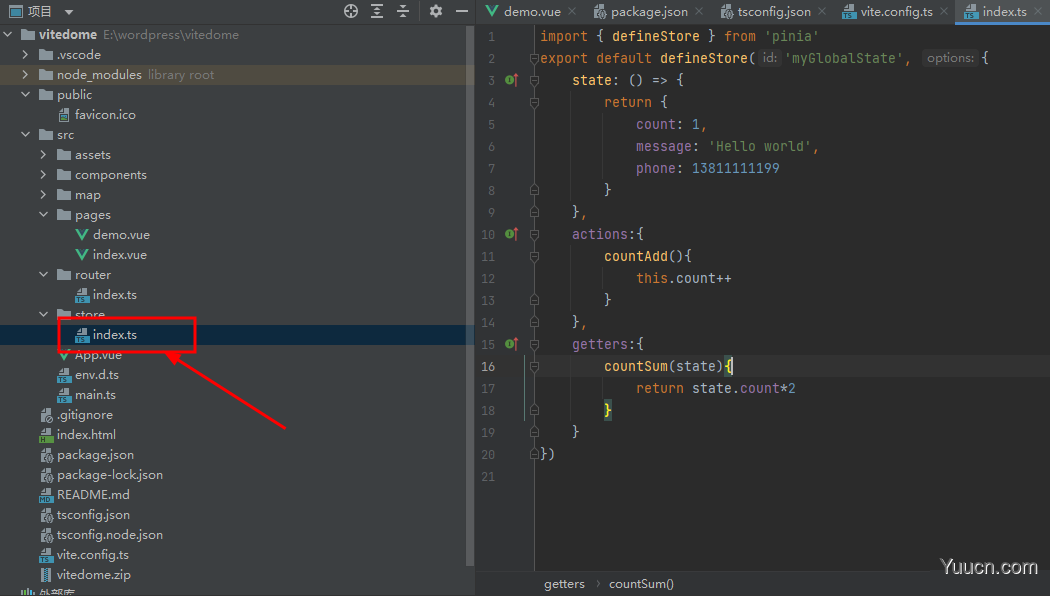Select README.md file
This screenshot has width=1050, height=596.
84,495
